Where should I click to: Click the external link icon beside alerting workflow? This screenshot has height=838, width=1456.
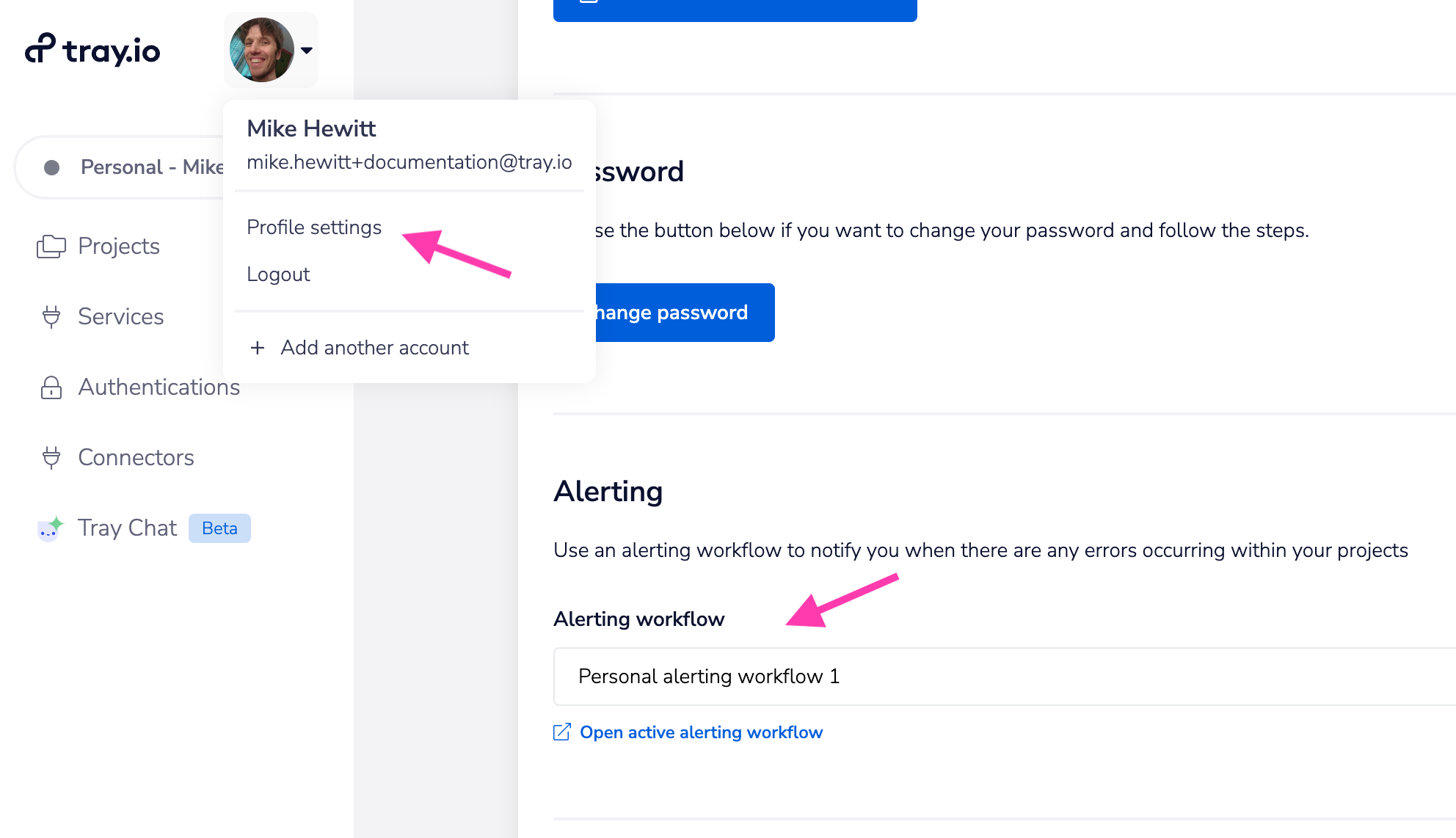[561, 731]
